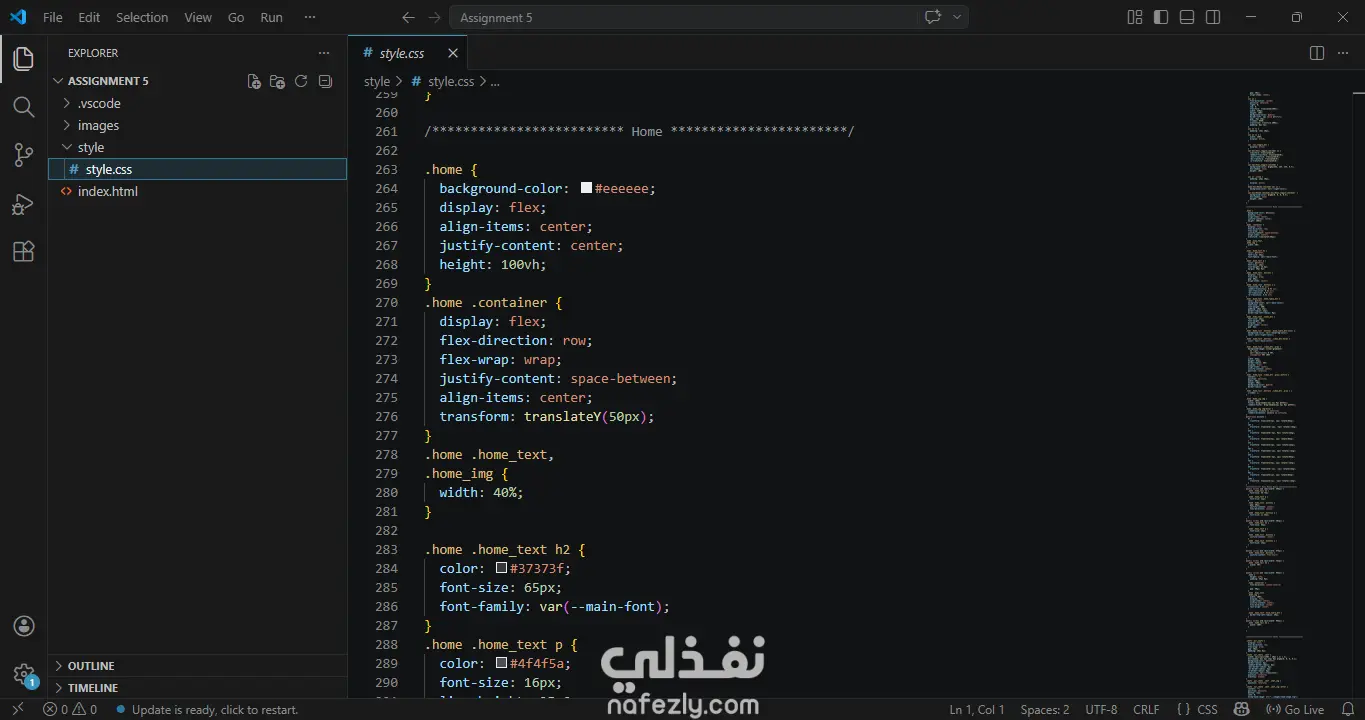Change UTF-8 file encoding

pyautogui.click(x=1101, y=709)
